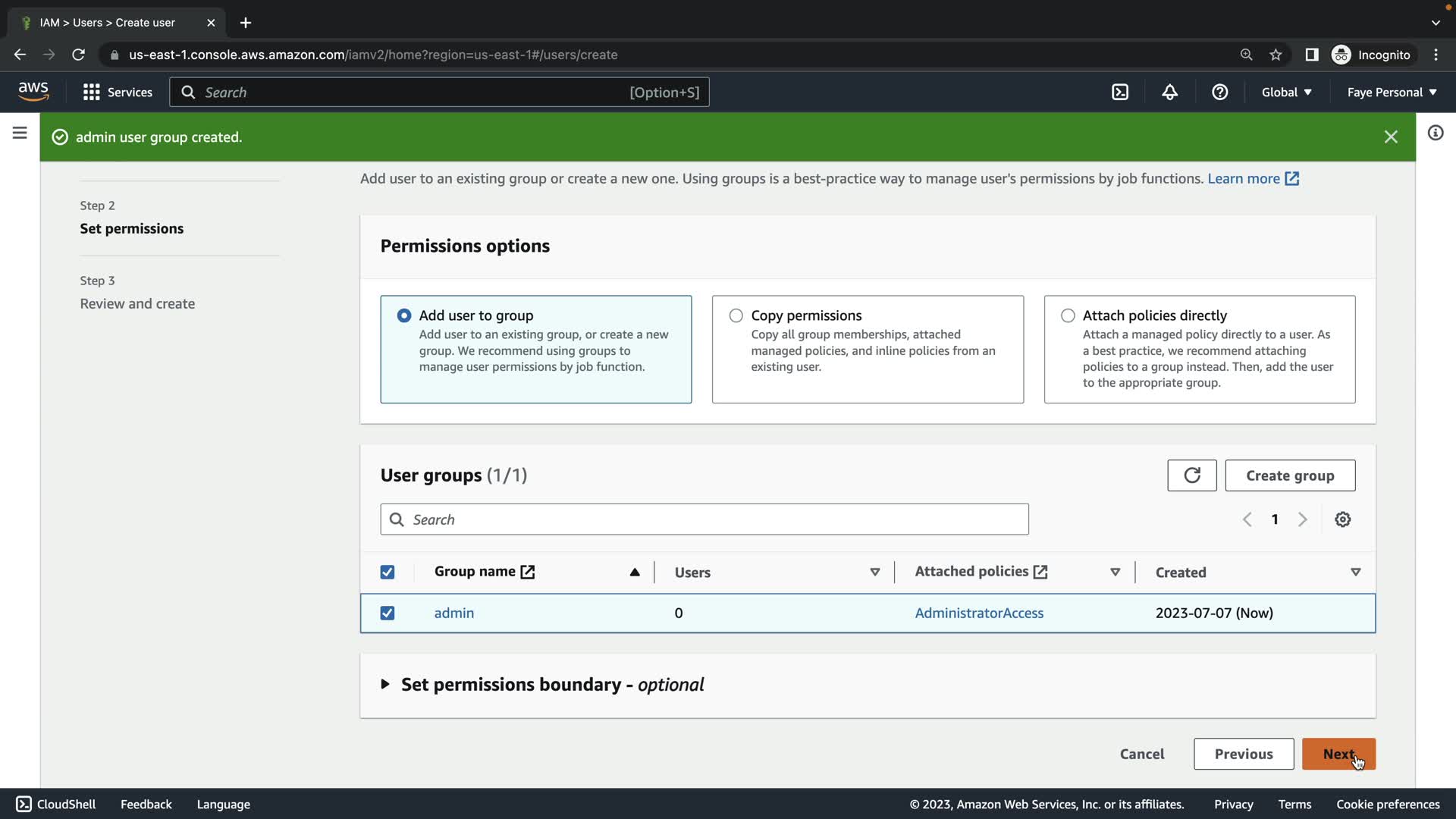The height and width of the screenshot is (819, 1456).
Task: Open the AdministratorAccess policy link
Action: pos(978,613)
